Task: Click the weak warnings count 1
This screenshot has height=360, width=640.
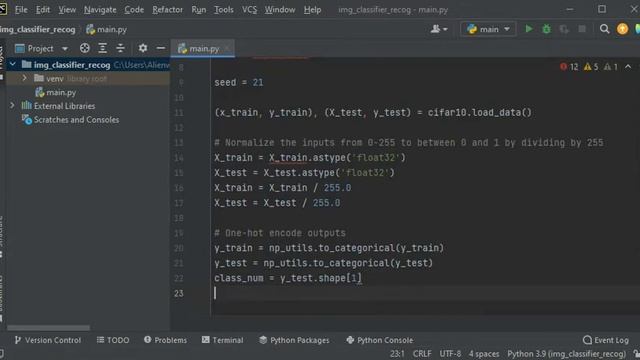Action: (x=611, y=67)
